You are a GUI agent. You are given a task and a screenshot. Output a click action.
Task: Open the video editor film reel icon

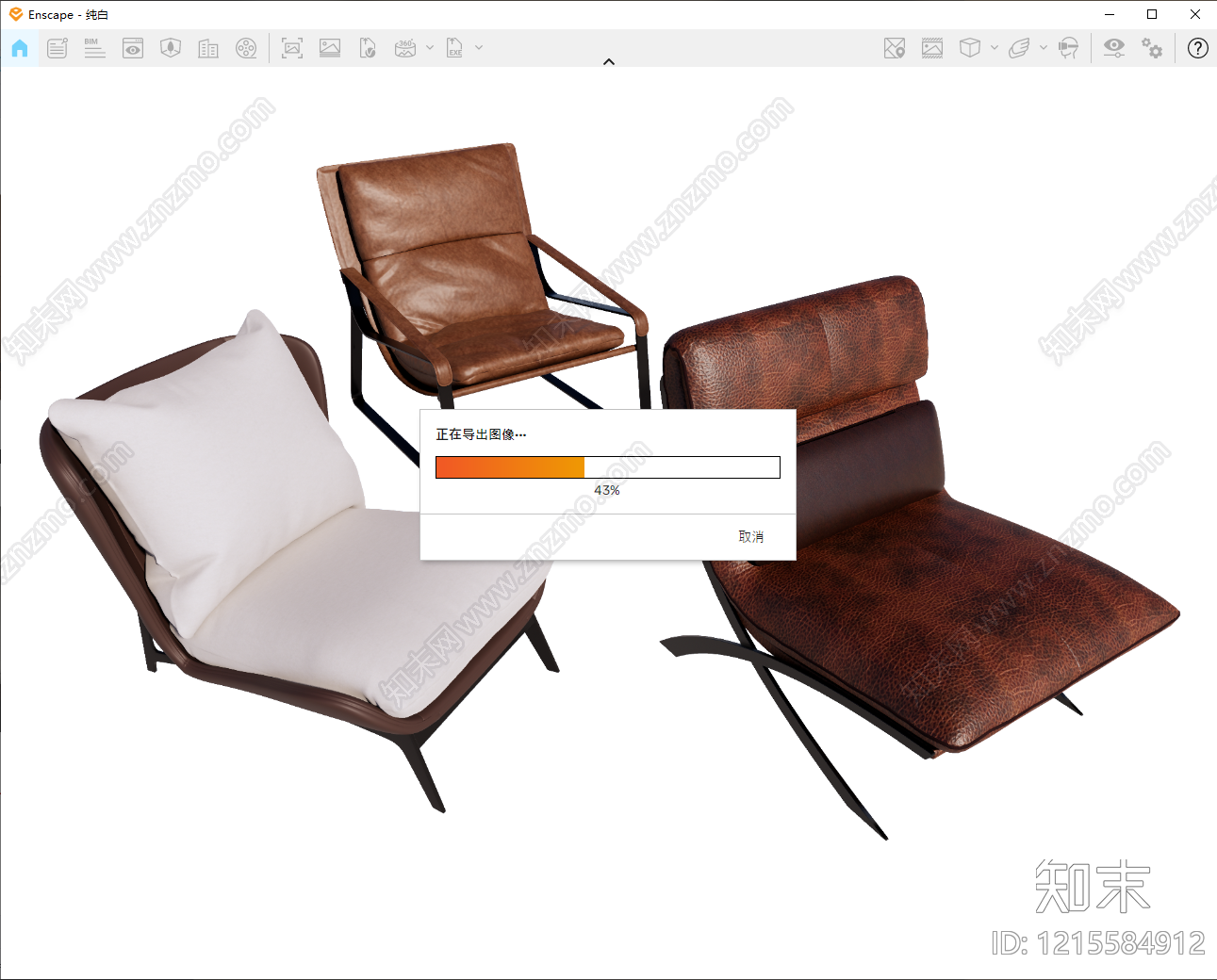pyautogui.click(x=246, y=48)
